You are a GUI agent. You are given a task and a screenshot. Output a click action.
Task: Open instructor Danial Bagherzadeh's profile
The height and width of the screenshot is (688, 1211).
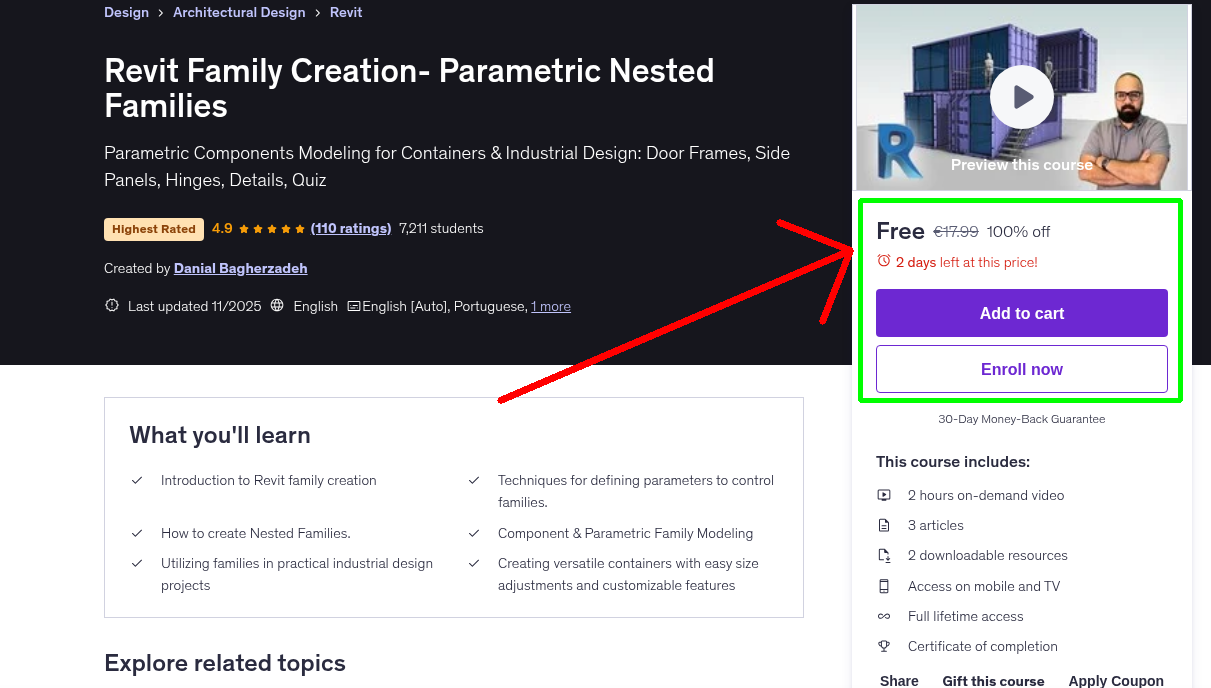pyautogui.click(x=240, y=267)
